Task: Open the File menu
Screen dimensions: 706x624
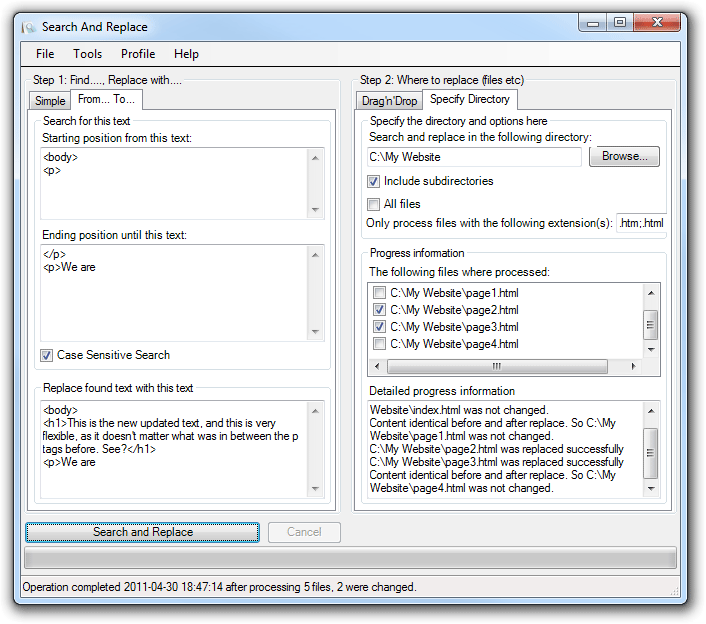Action: [45, 54]
